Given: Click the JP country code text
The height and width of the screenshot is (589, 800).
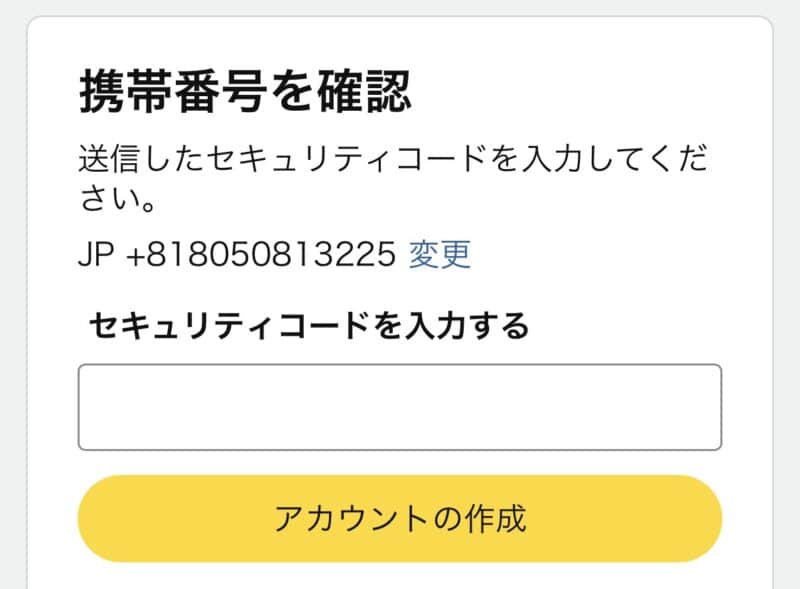Looking at the screenshot, I should [x=97, y=255].
